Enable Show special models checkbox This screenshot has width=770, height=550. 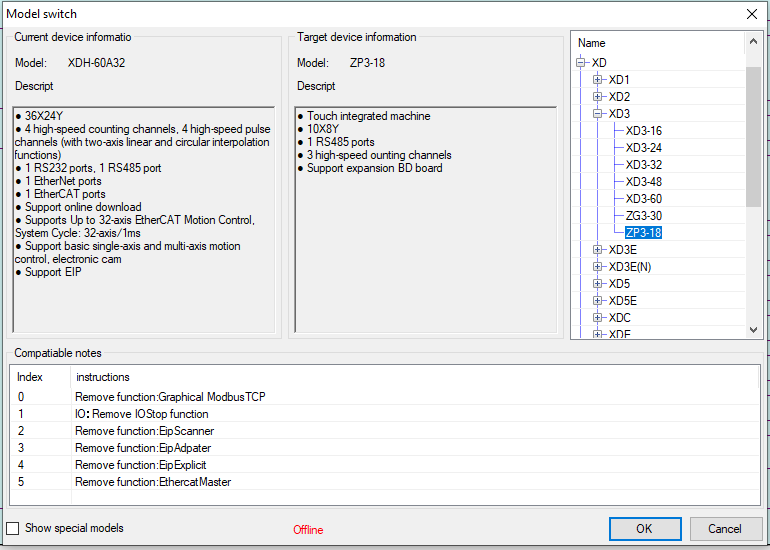[x=12, y=528]
